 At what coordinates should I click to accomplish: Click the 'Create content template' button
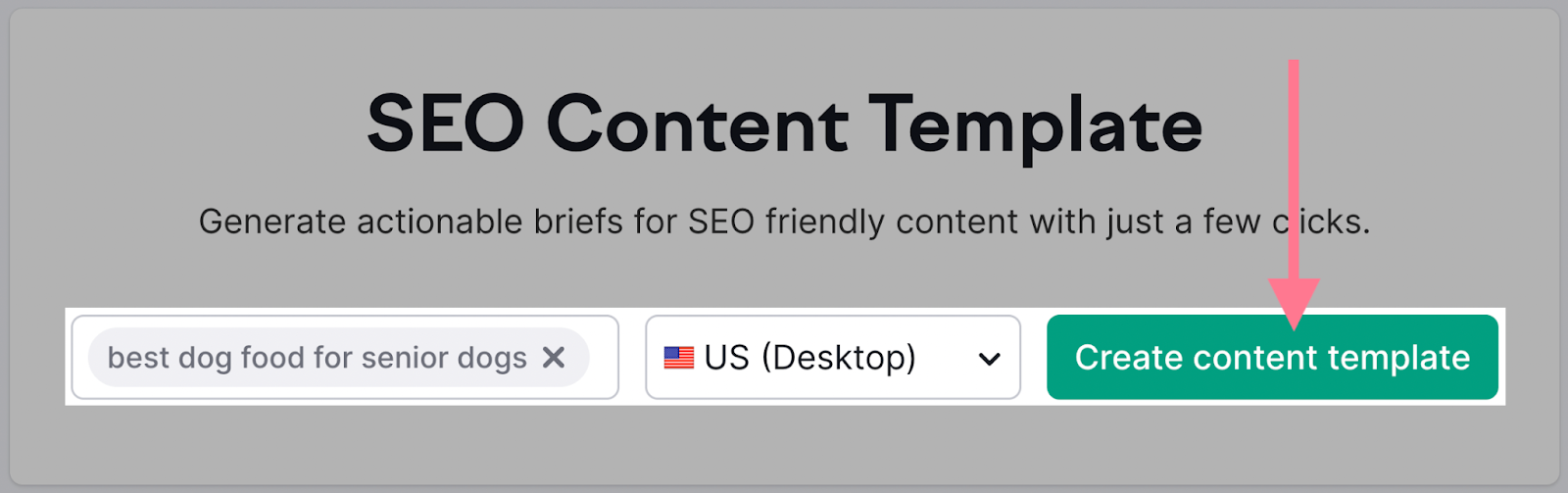coord(1272,357)
